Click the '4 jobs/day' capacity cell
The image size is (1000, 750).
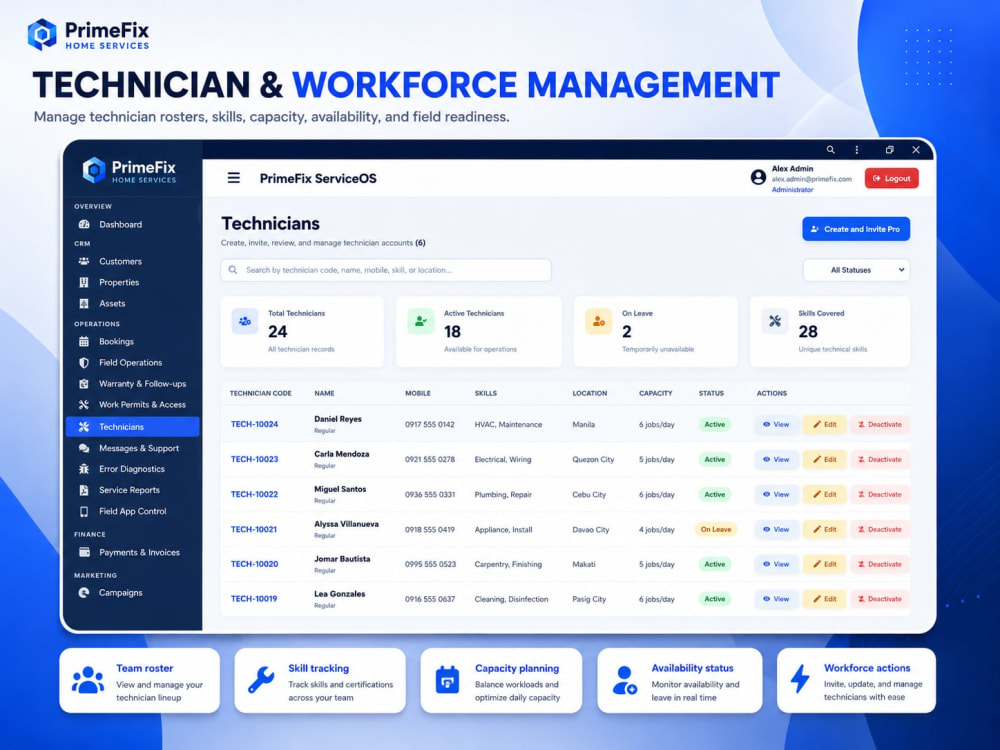(656, 529)
